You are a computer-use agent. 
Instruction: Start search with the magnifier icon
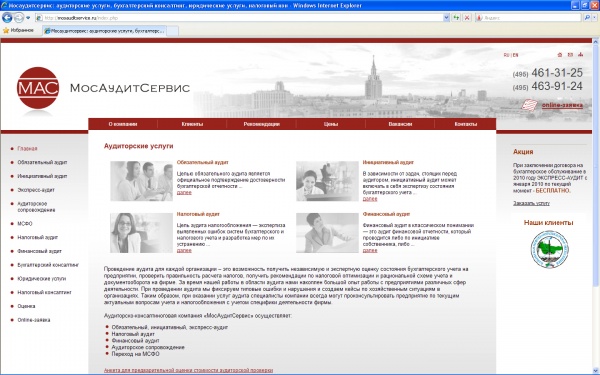(587, 18)
